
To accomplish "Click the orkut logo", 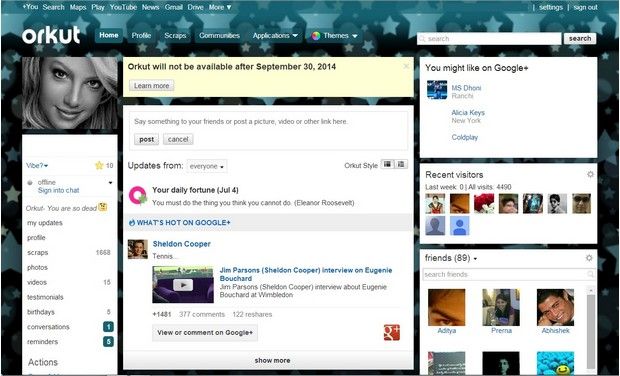I will [51, 36].
